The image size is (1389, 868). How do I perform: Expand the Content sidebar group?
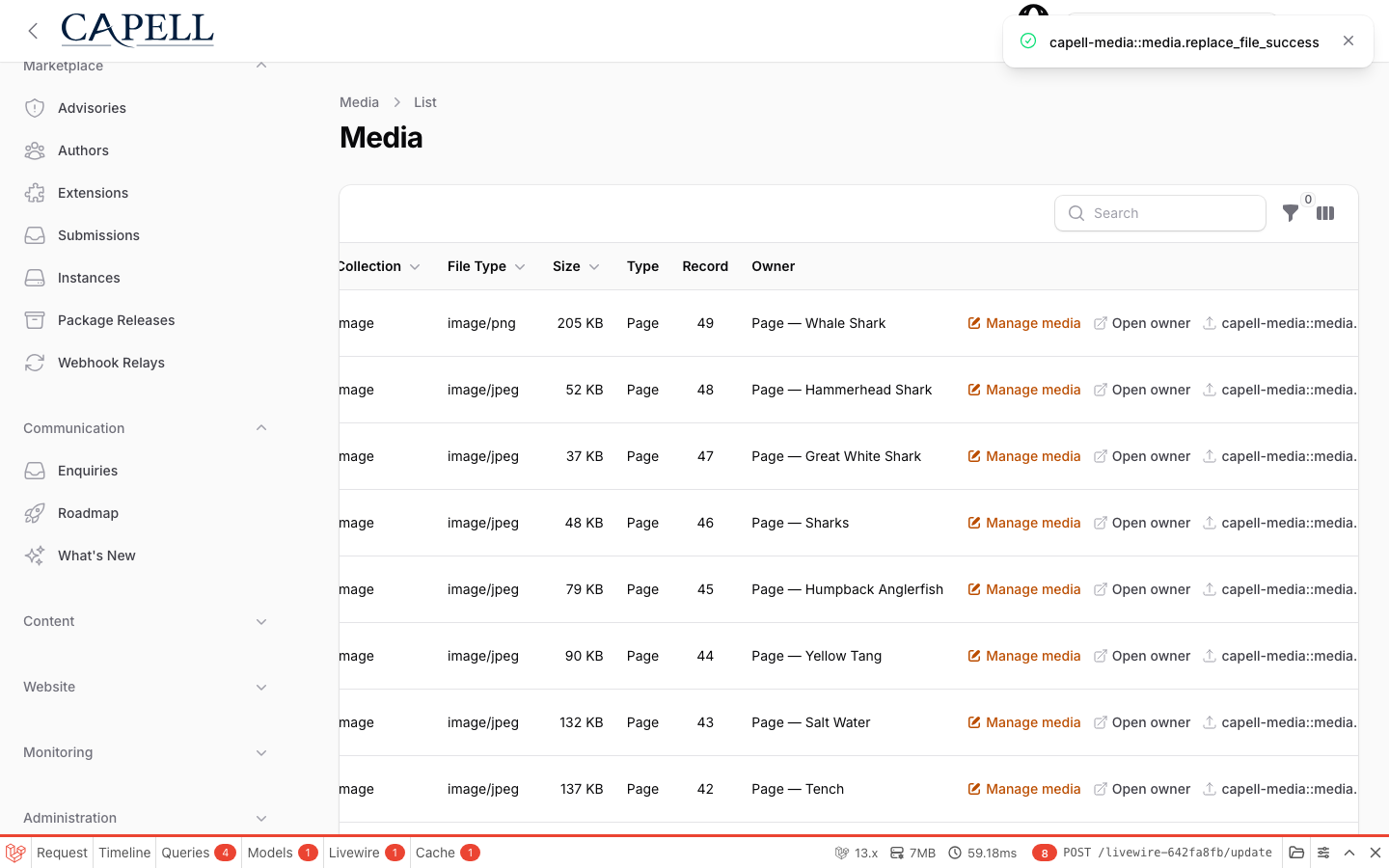coord(261,621)
